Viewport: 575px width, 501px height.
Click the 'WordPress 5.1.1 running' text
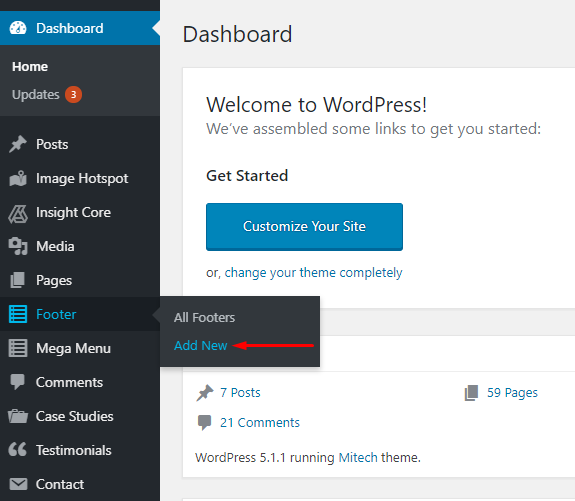click(x=265, y=458)
